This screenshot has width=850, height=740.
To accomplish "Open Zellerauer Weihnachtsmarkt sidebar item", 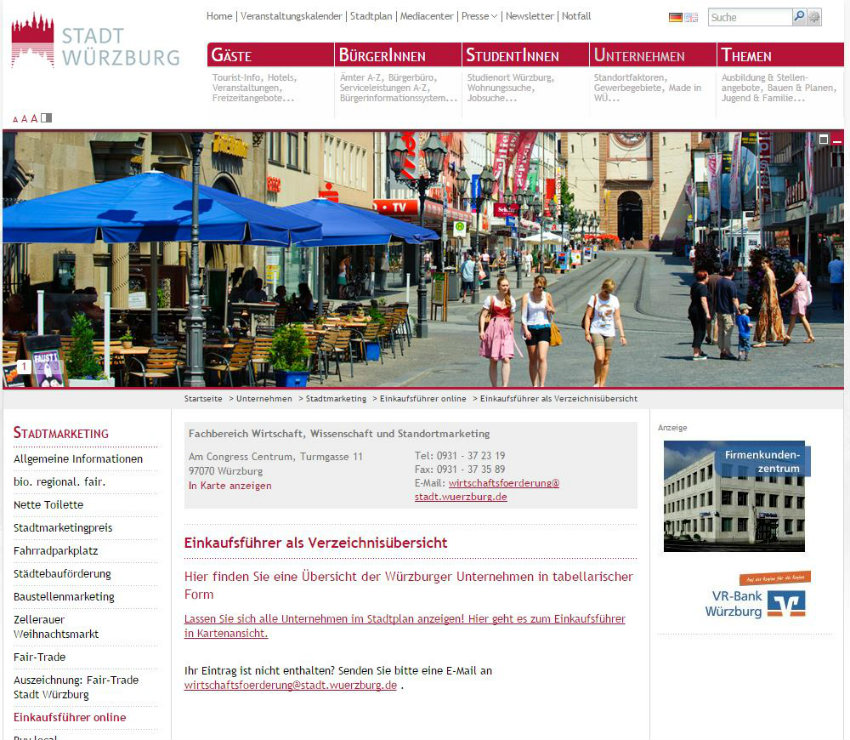I will [56, 627].
